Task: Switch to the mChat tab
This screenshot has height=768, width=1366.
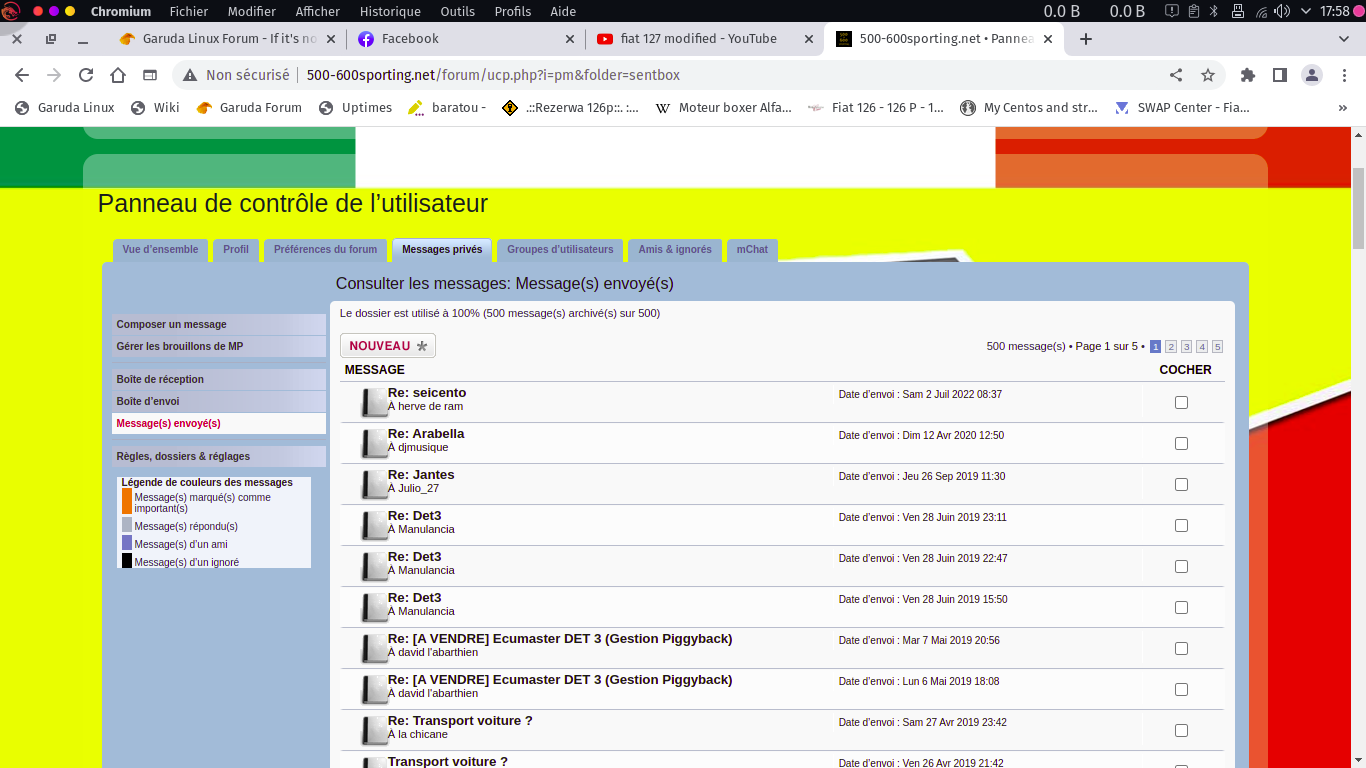Action: point(752,250)
